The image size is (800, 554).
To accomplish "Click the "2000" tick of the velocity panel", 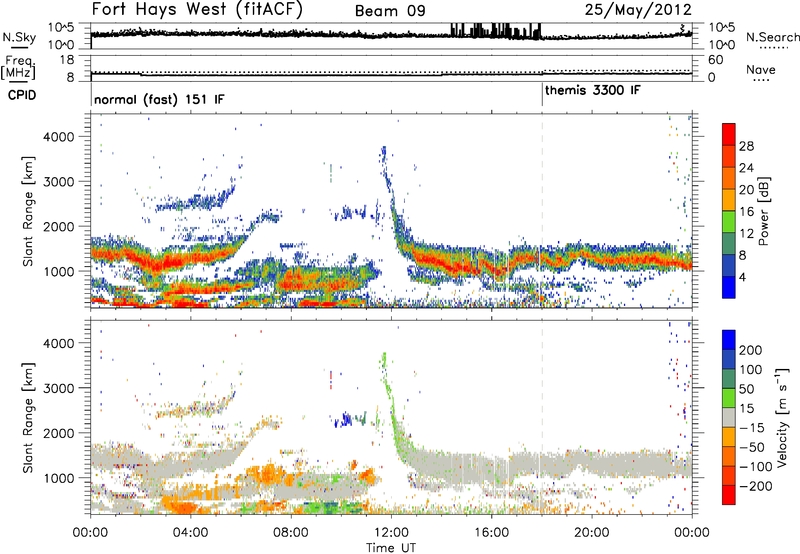I will click(x=59, y=433).
